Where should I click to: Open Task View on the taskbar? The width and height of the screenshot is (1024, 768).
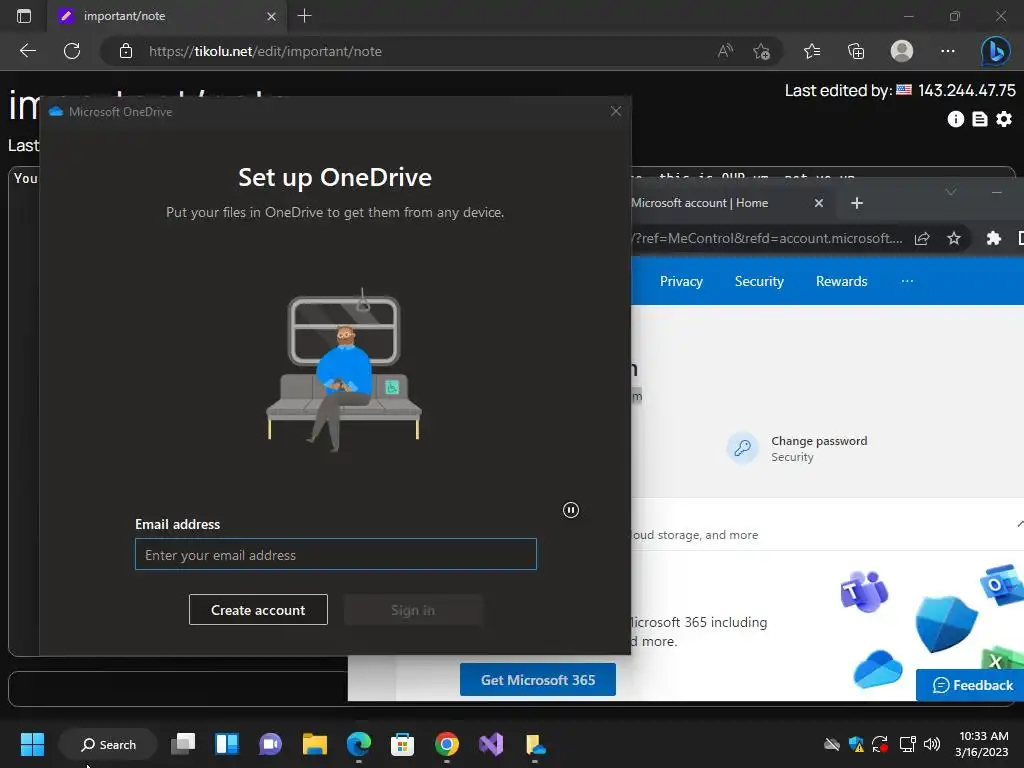(x=183, y=744)
